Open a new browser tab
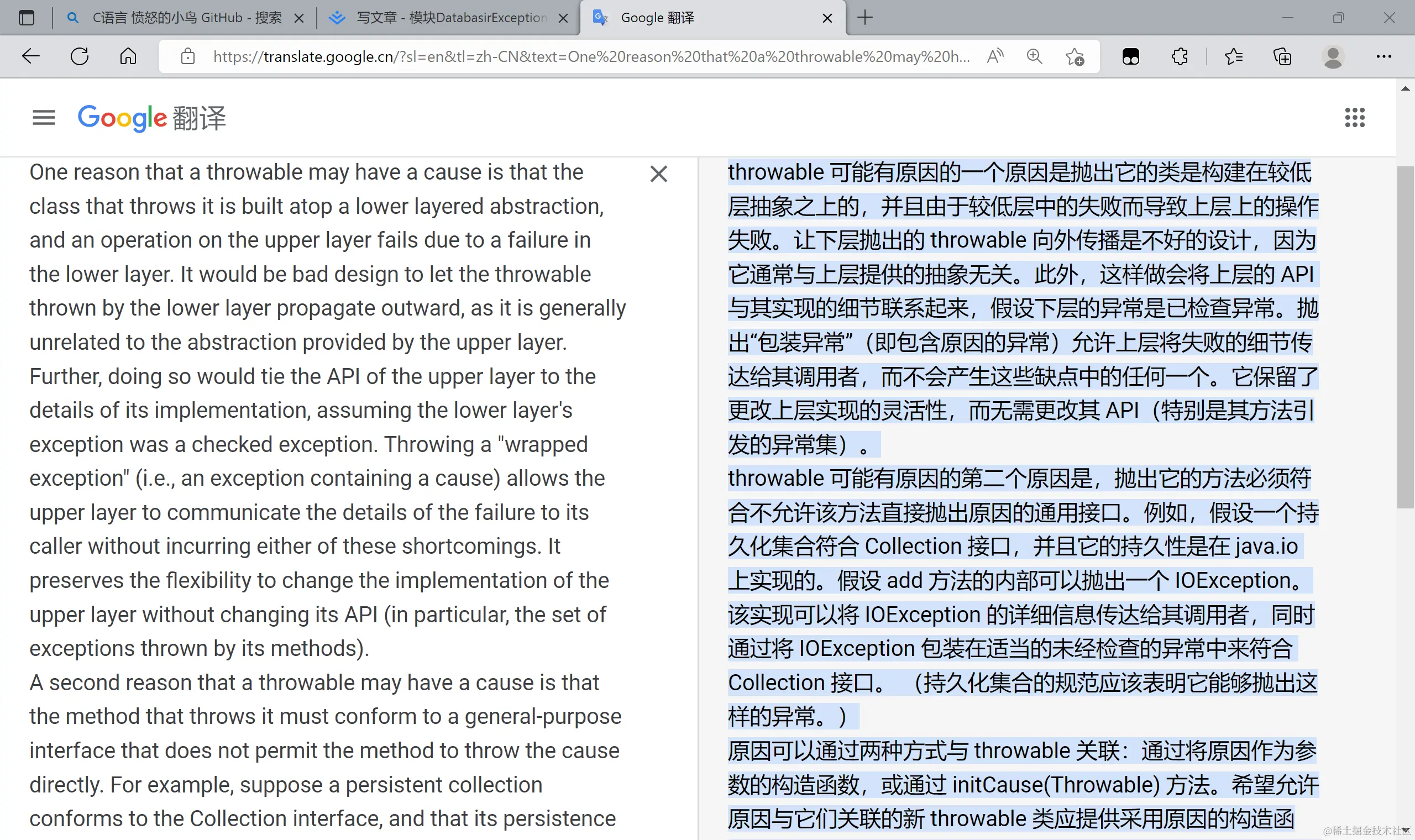The width and height of the screenshot is (1415, 840). coord(865,18)
